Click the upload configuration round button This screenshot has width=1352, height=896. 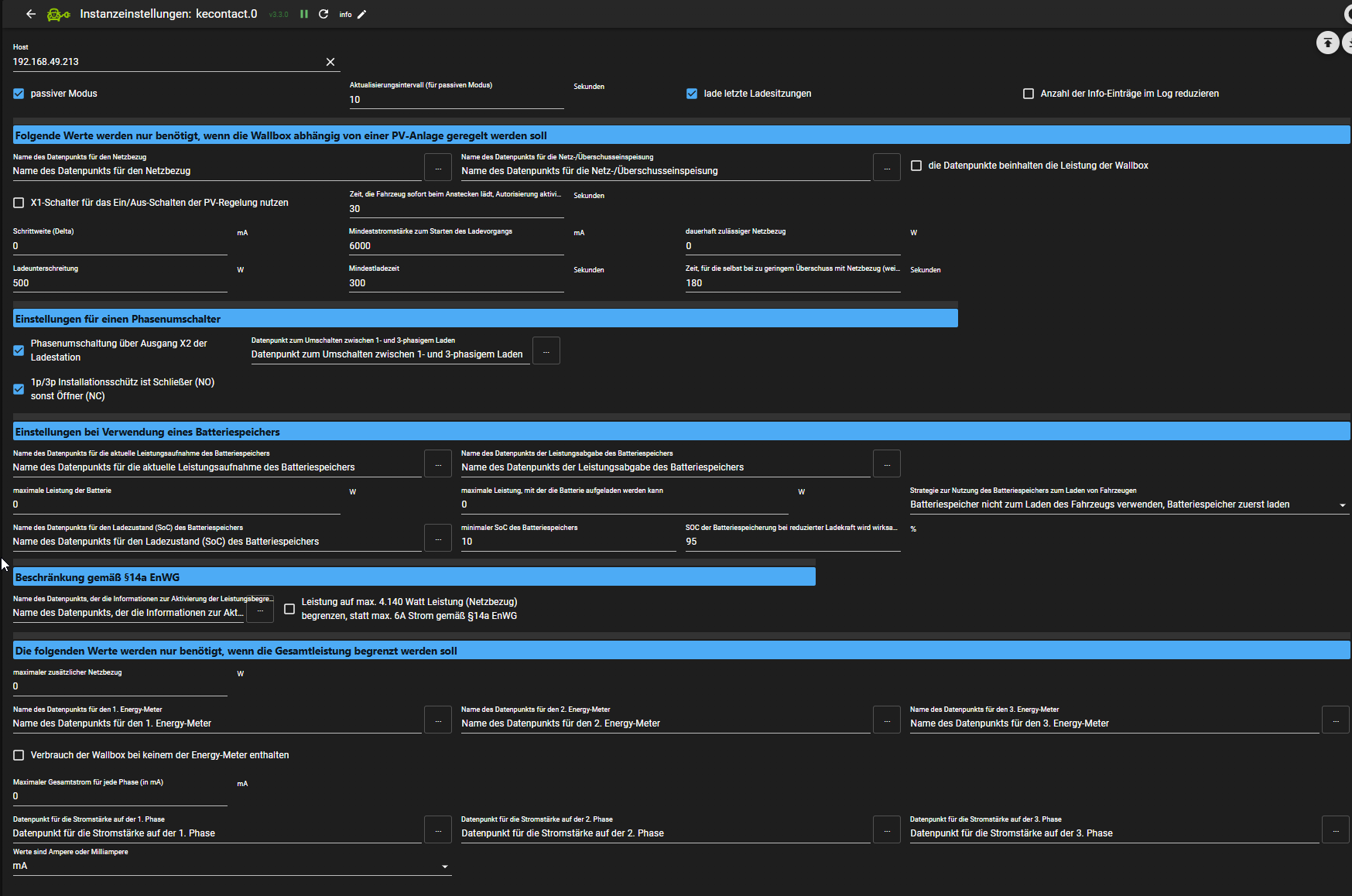(x=1327, y=43)
